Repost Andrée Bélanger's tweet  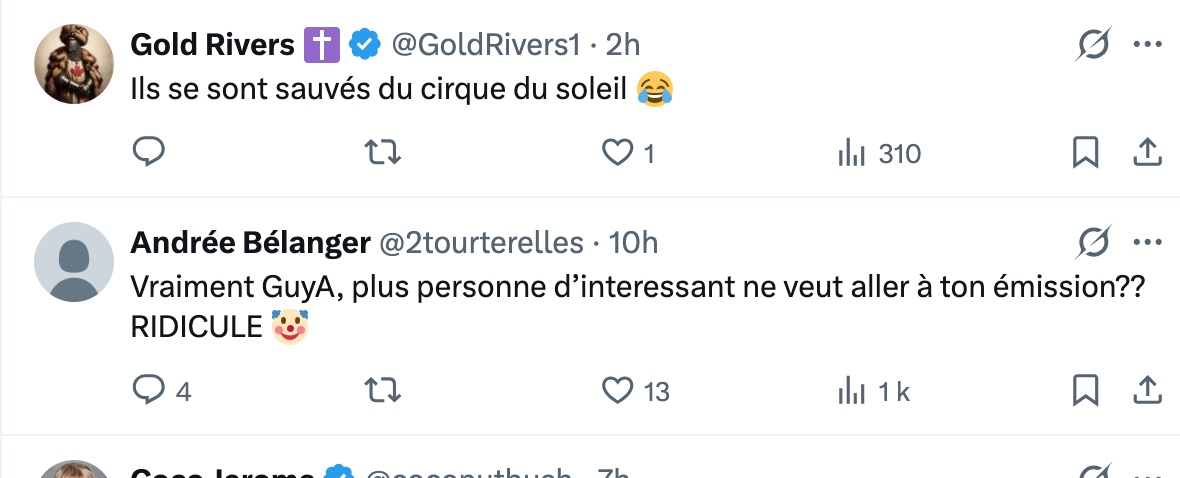382,390
